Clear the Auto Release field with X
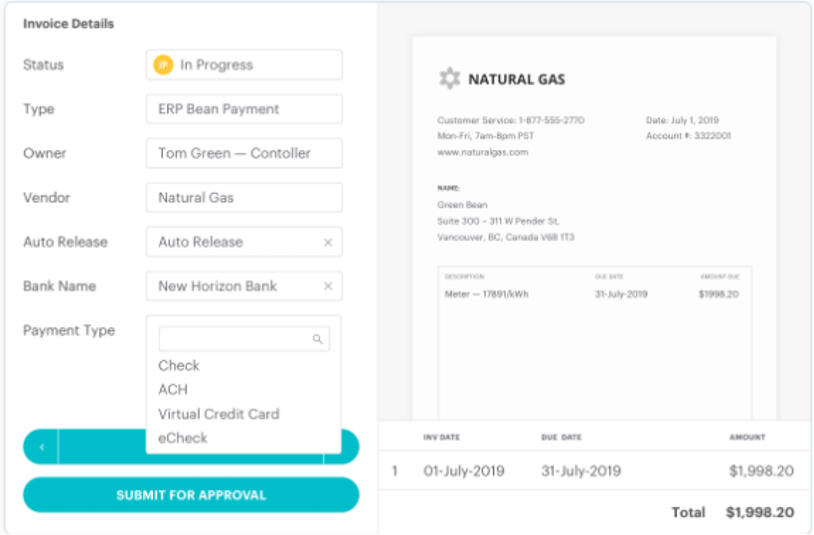814x535 pixels. (x=328, y=242)
